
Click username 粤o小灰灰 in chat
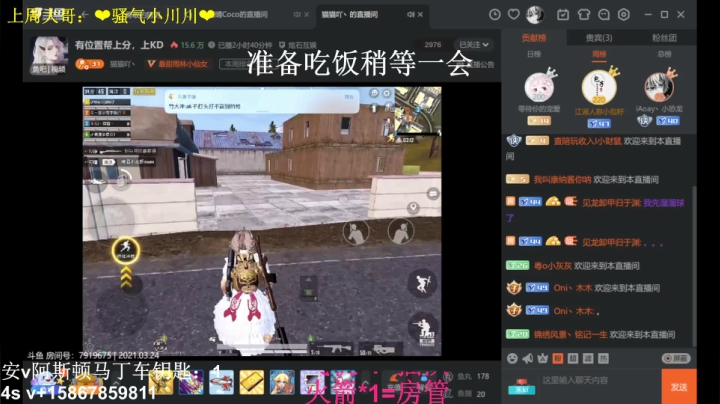pos(553,265)
